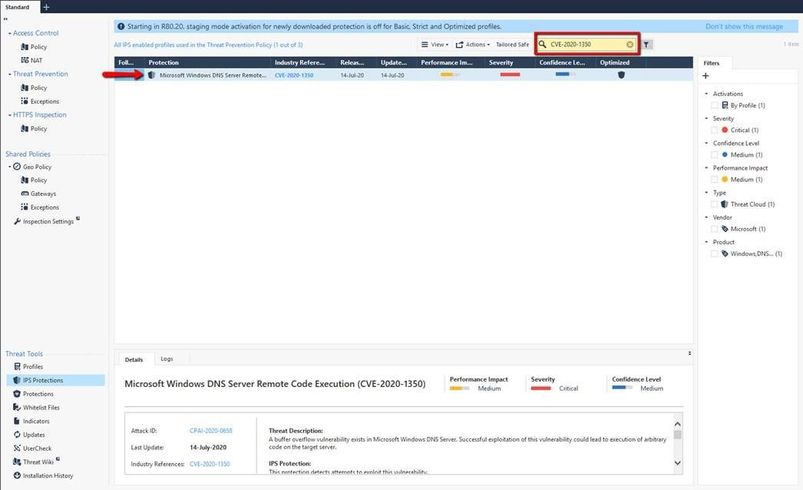Collapse the Severity filter group
This screenshot has width=803, height=490.
point(707,118)
